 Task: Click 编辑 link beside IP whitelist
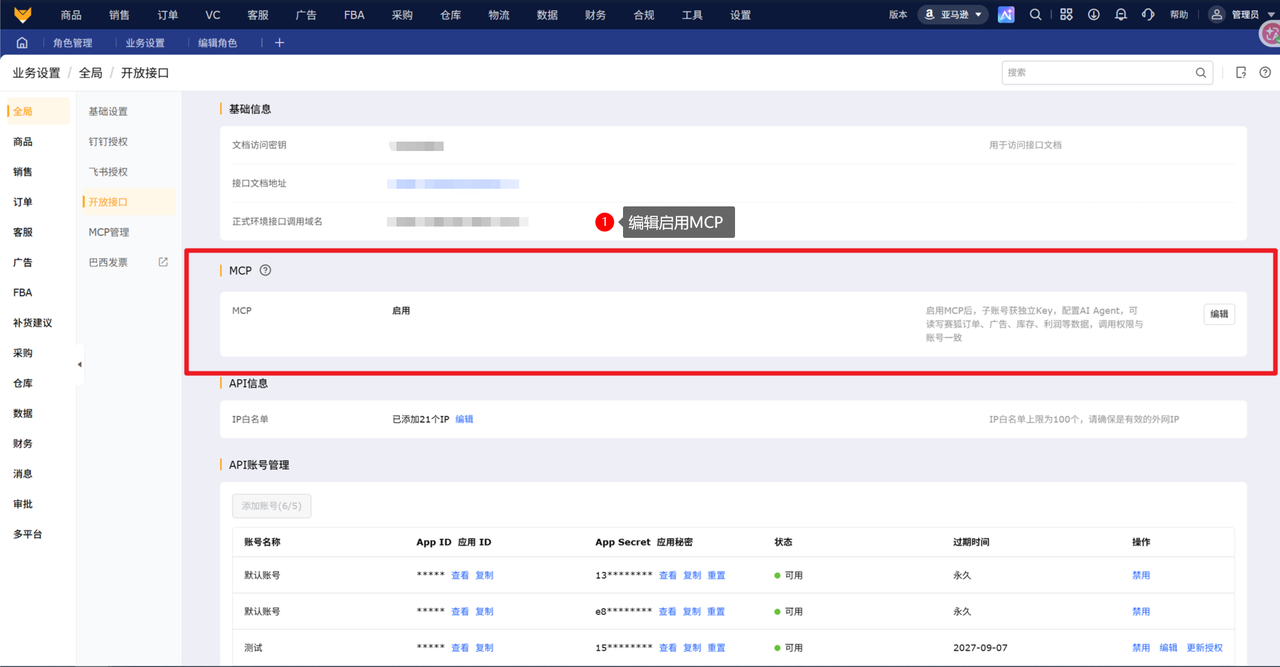coord(464,419)
